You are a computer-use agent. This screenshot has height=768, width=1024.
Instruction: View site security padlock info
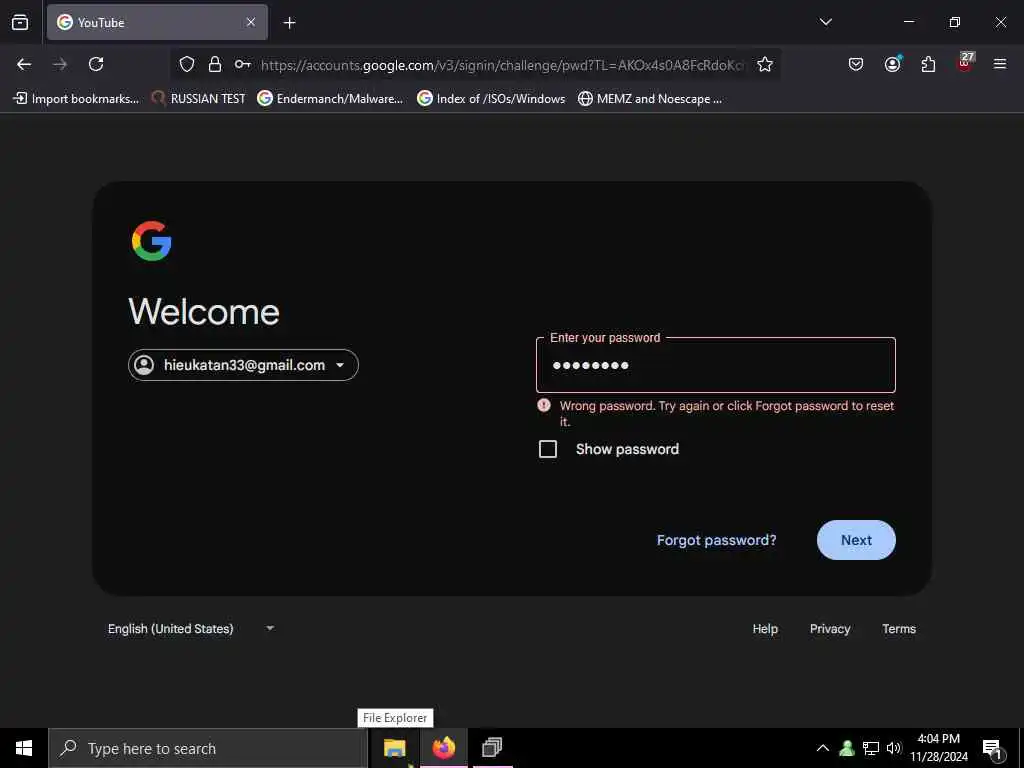click(x=215, y=64)
